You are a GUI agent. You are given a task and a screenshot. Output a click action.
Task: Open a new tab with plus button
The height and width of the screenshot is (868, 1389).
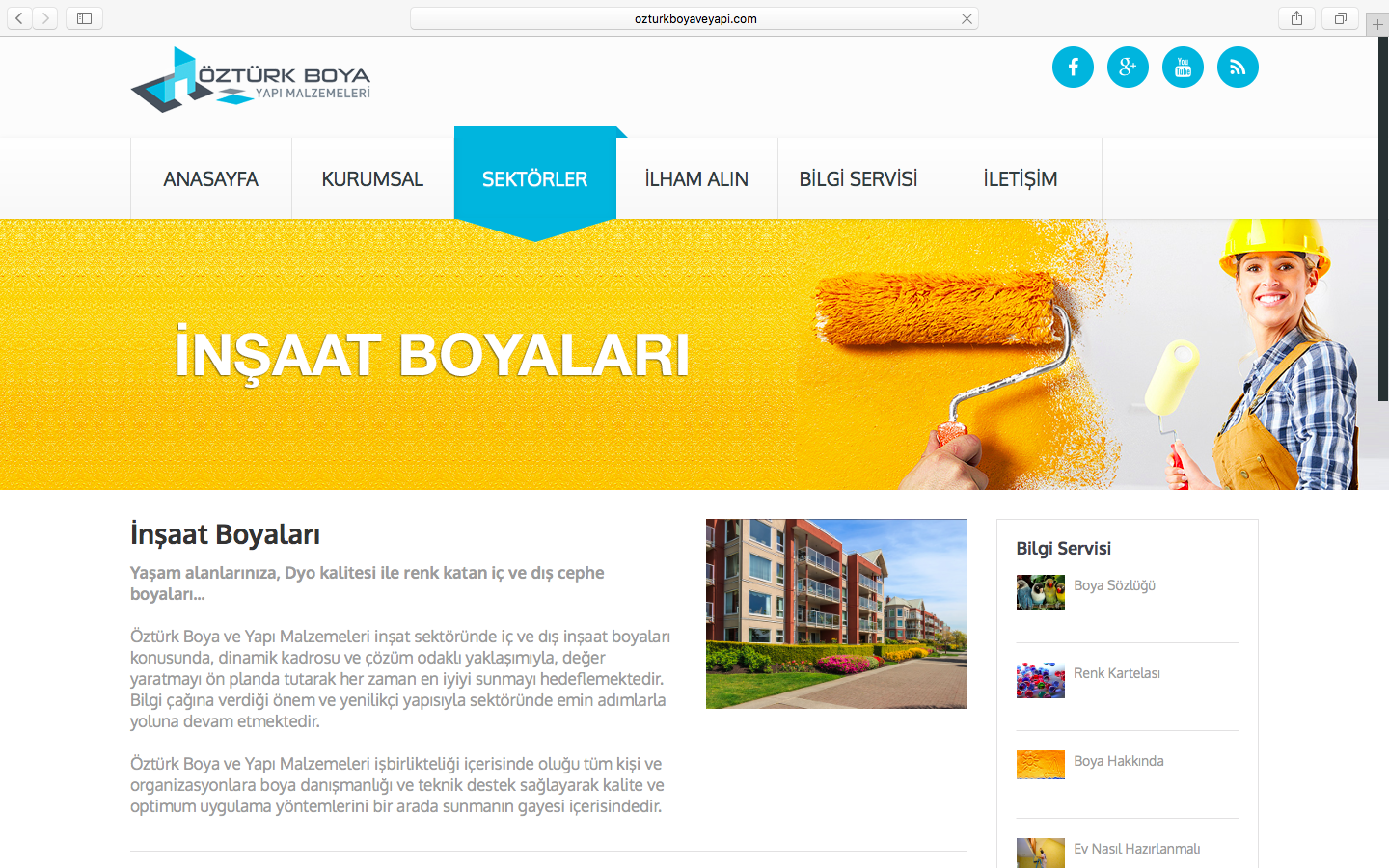click(x=1377, y=24)
